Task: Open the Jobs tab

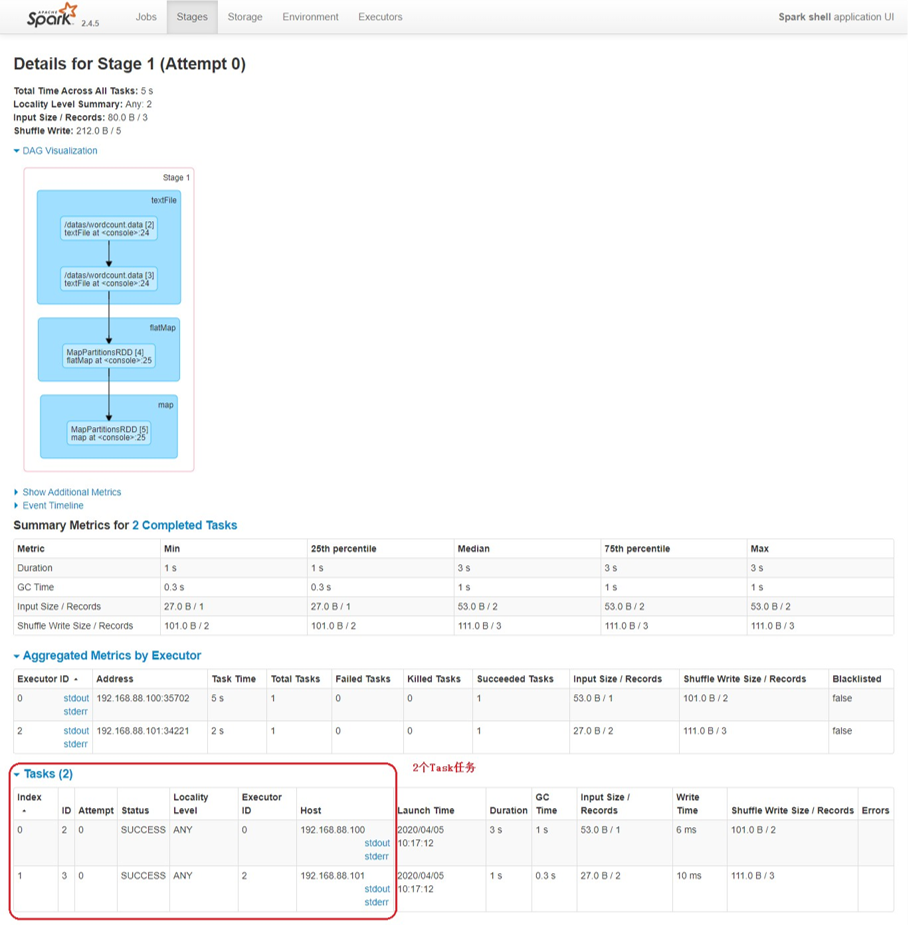Action: (146, 17)
